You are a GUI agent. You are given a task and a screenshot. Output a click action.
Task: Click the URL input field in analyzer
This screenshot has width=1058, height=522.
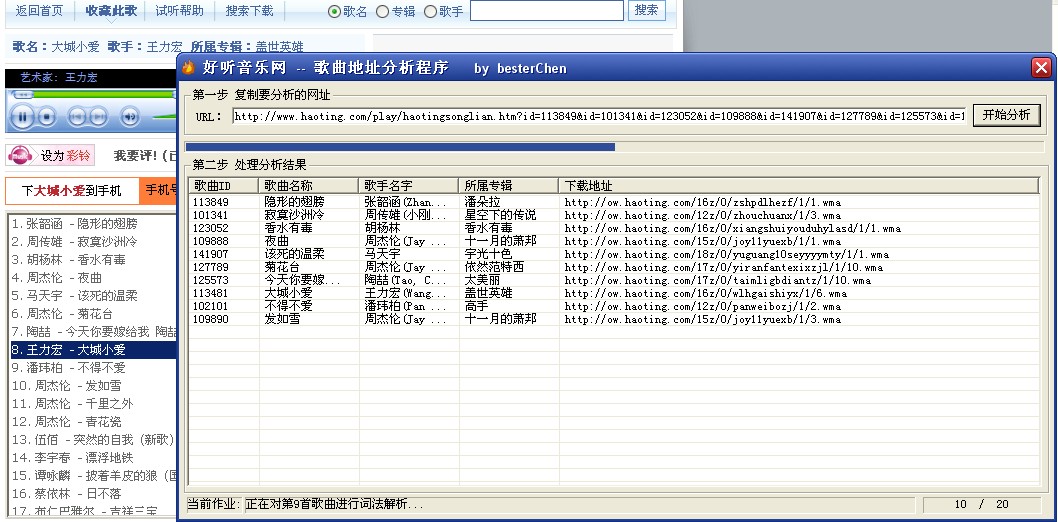(599, 116)
